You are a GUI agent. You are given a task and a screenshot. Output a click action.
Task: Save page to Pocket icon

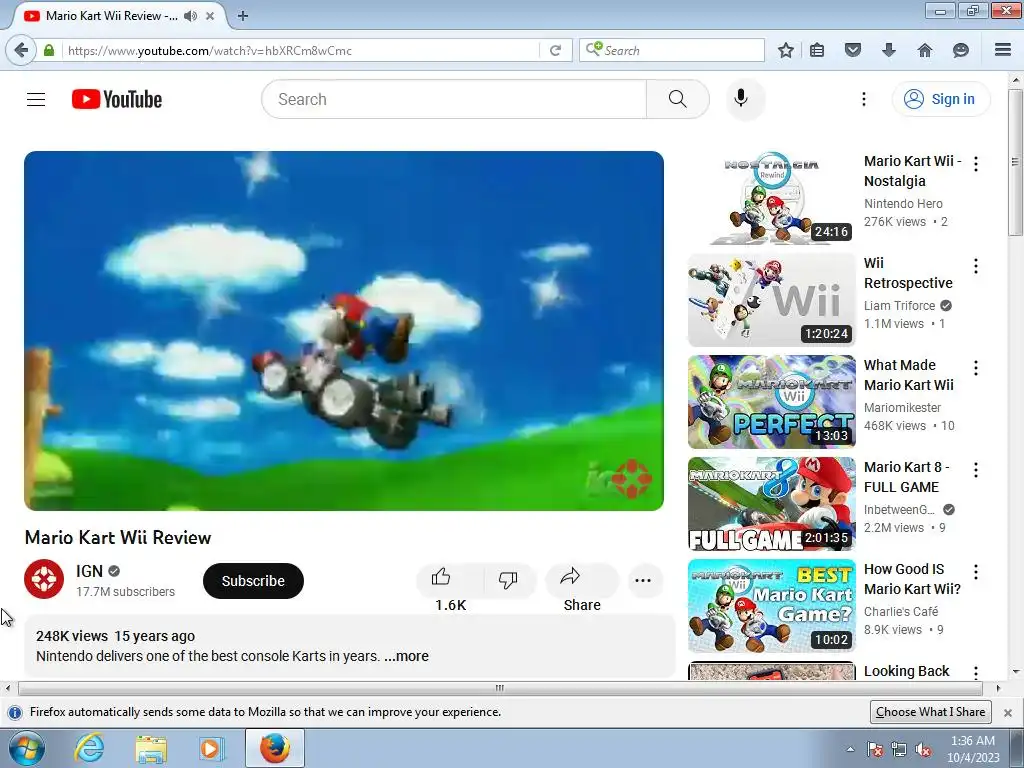tap(852, 50)
